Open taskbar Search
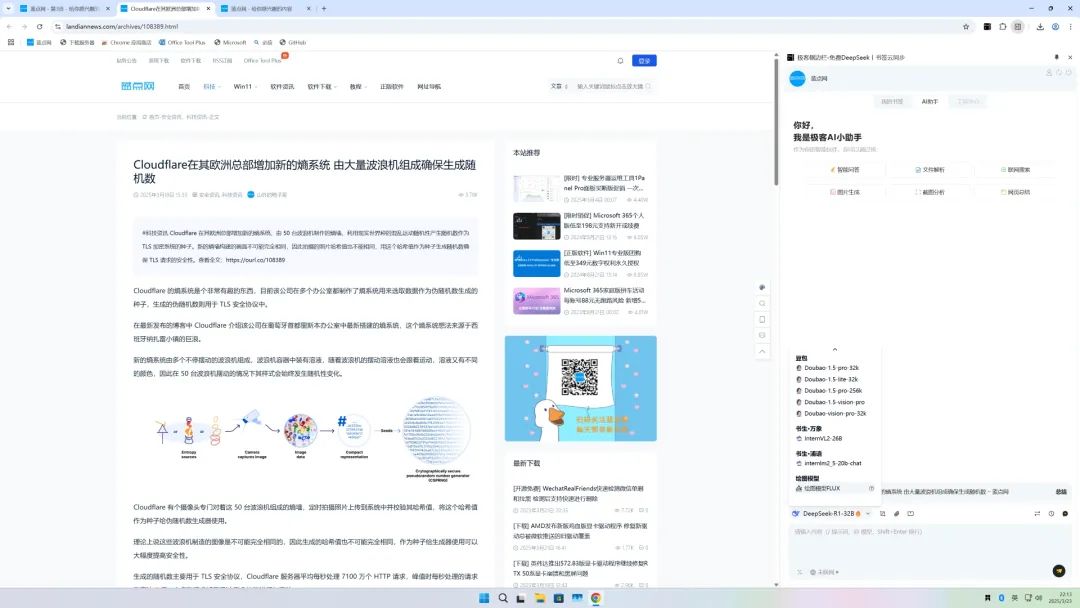The width and height of the screenshot is (1080, 608). point(503,598)
